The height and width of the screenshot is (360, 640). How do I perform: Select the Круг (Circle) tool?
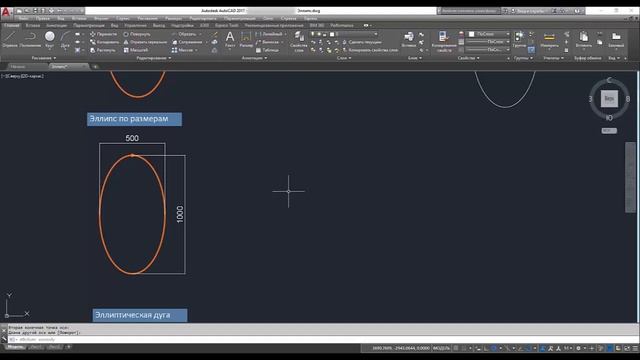click(x=50, y=40)
